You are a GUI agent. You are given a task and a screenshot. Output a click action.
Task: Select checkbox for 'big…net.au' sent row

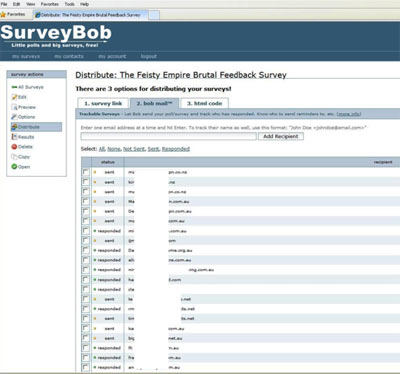coord(86,338)
